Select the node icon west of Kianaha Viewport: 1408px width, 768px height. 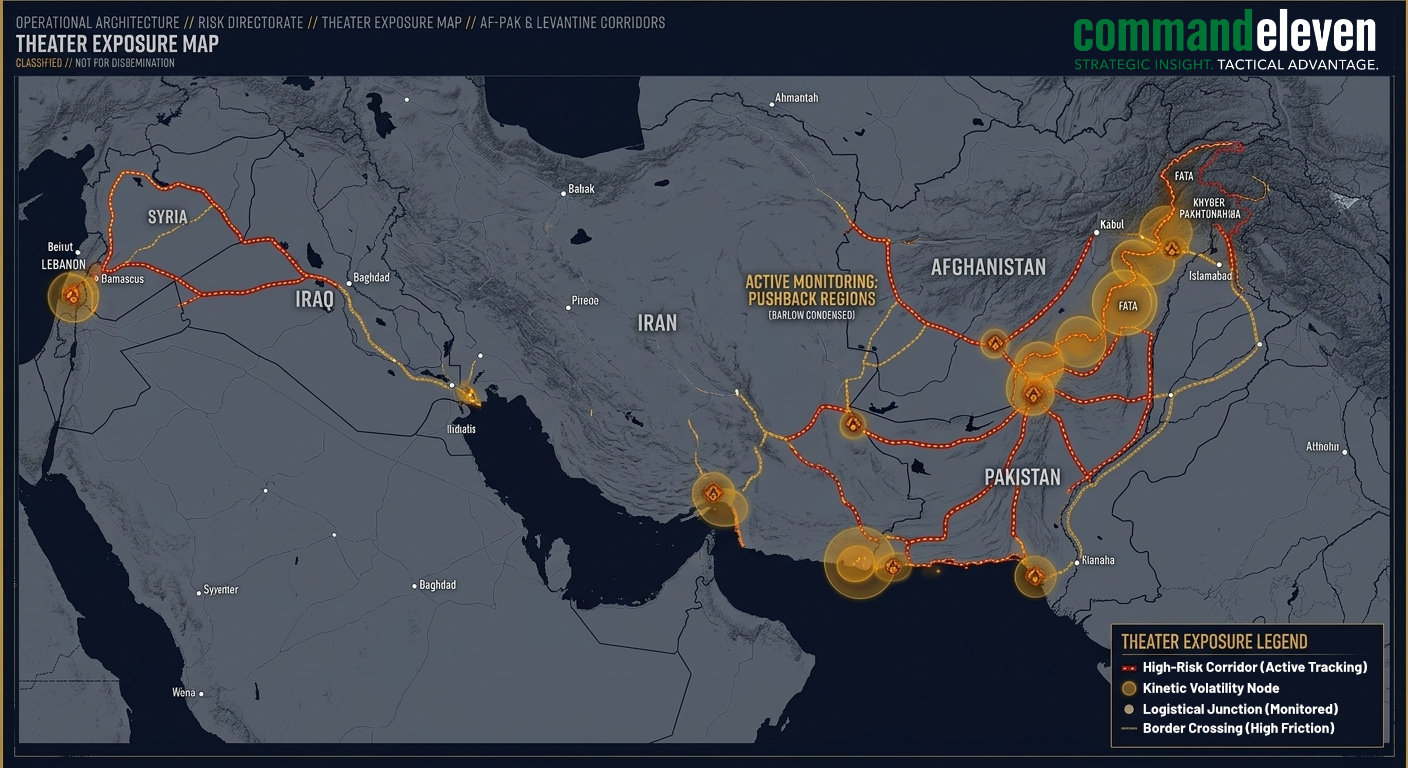tap(1035, 576)
